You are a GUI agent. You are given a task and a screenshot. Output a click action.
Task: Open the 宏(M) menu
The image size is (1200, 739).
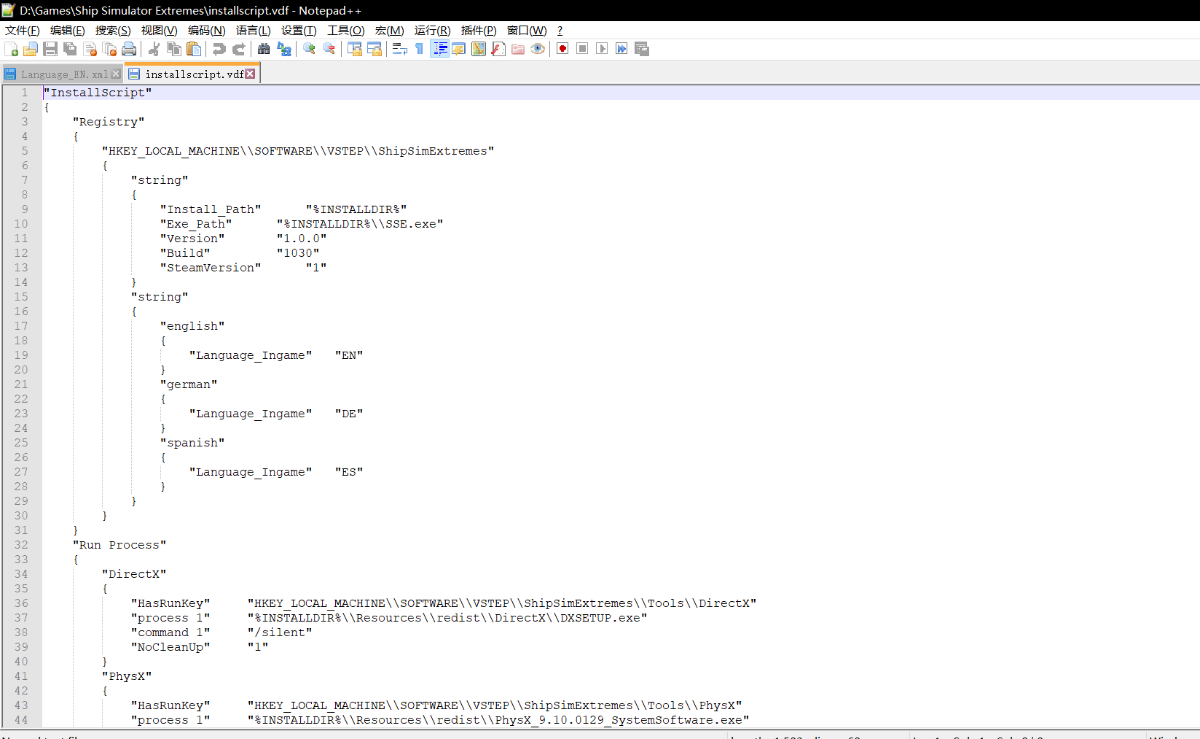(x=389, y=31)
